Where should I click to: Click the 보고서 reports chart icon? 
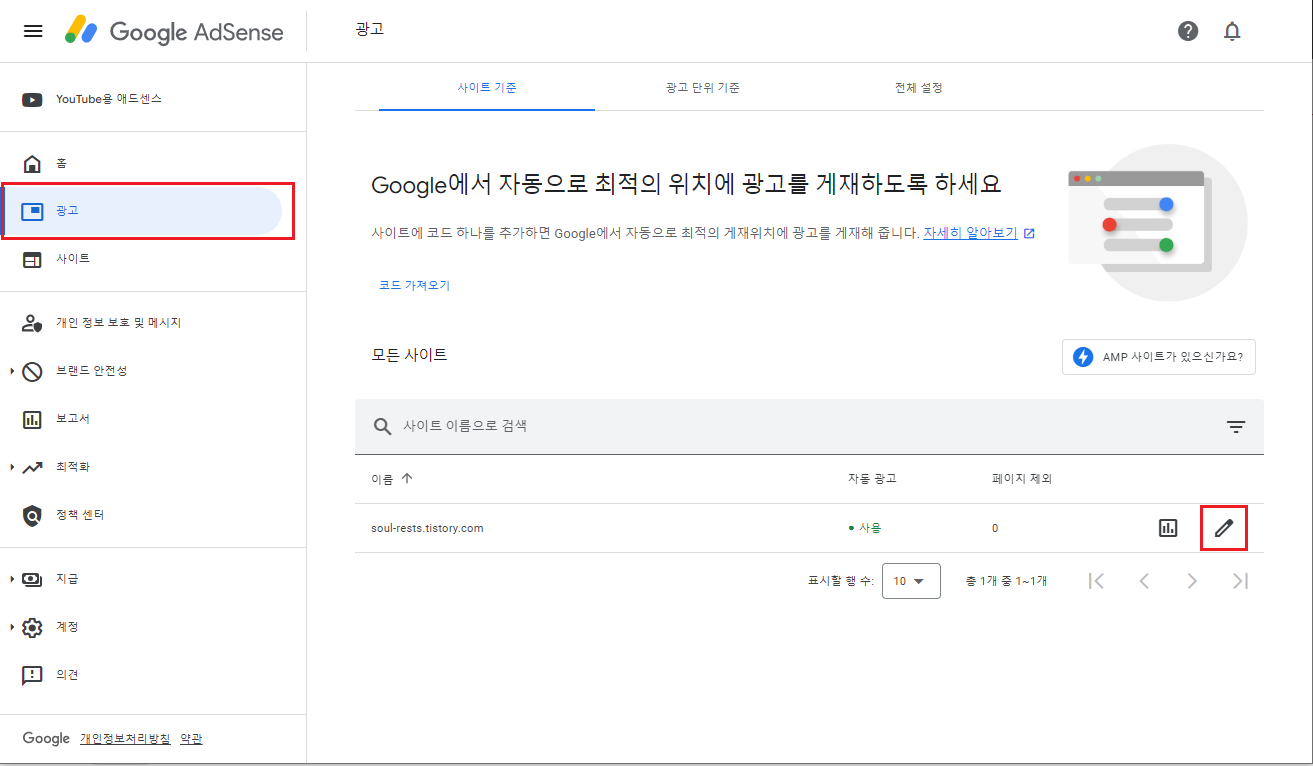point(33,419)
